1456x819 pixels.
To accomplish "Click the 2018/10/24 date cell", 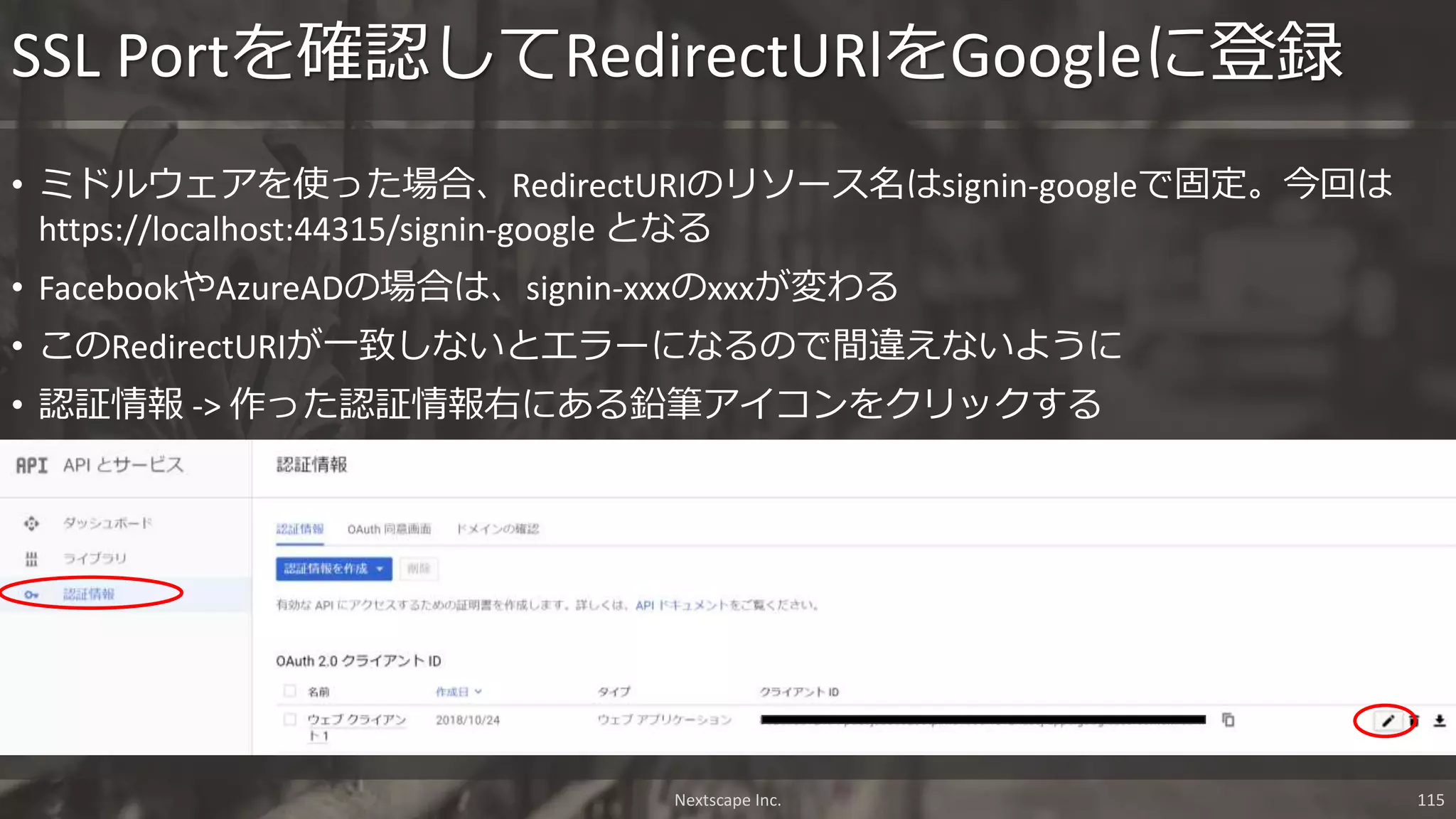I will pos(468,720).
